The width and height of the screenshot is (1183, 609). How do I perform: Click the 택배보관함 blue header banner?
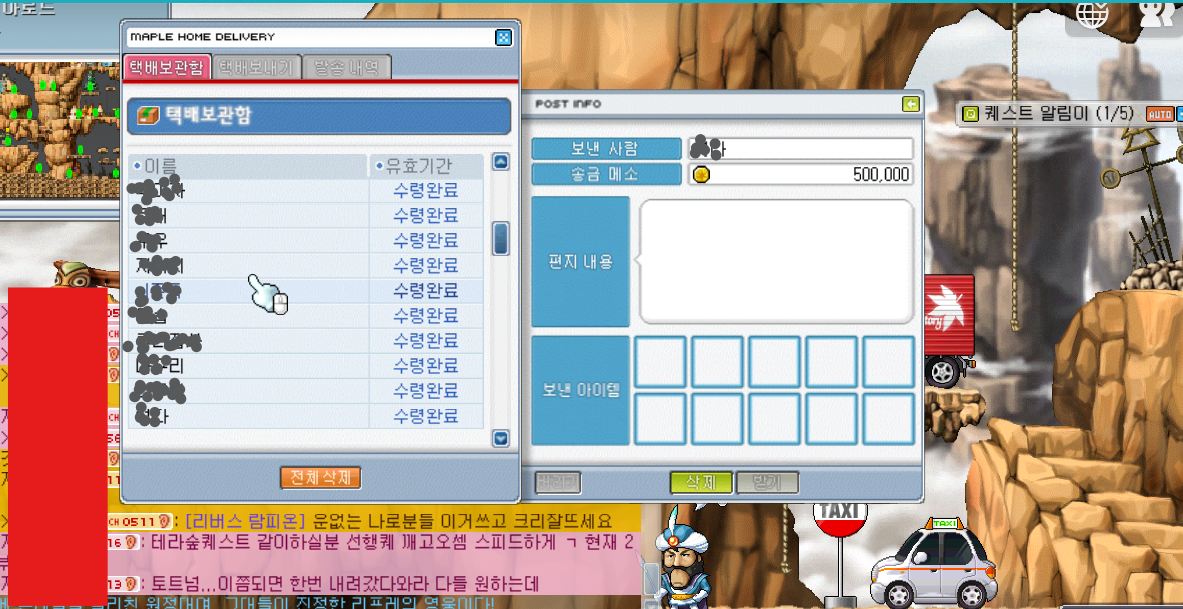click(x=319, y=115)
